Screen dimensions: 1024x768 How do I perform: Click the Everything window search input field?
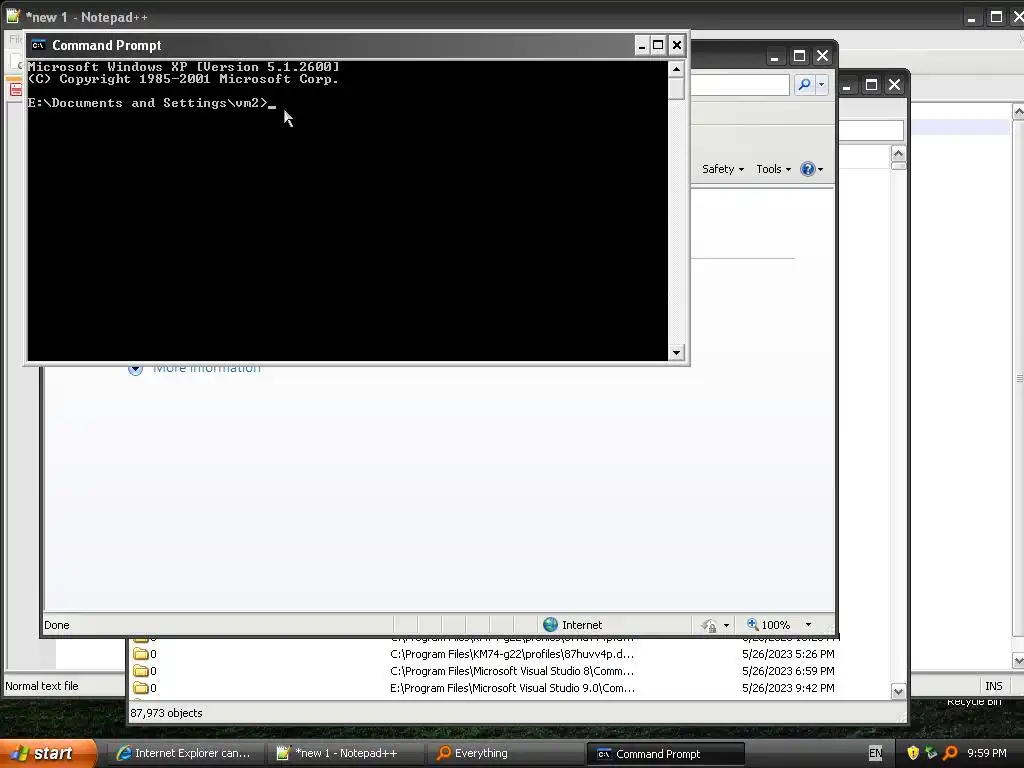click(x=871, y=131)
